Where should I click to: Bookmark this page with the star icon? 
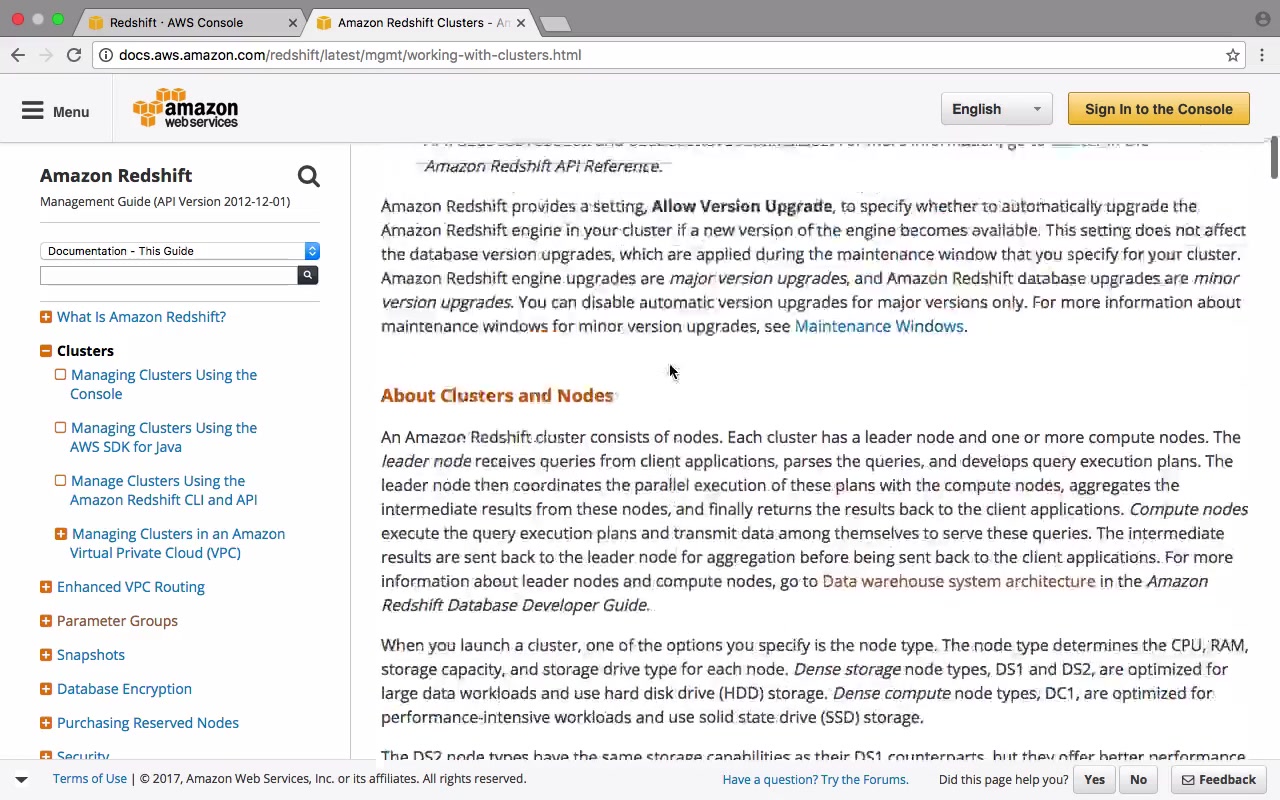(1233, 55)
